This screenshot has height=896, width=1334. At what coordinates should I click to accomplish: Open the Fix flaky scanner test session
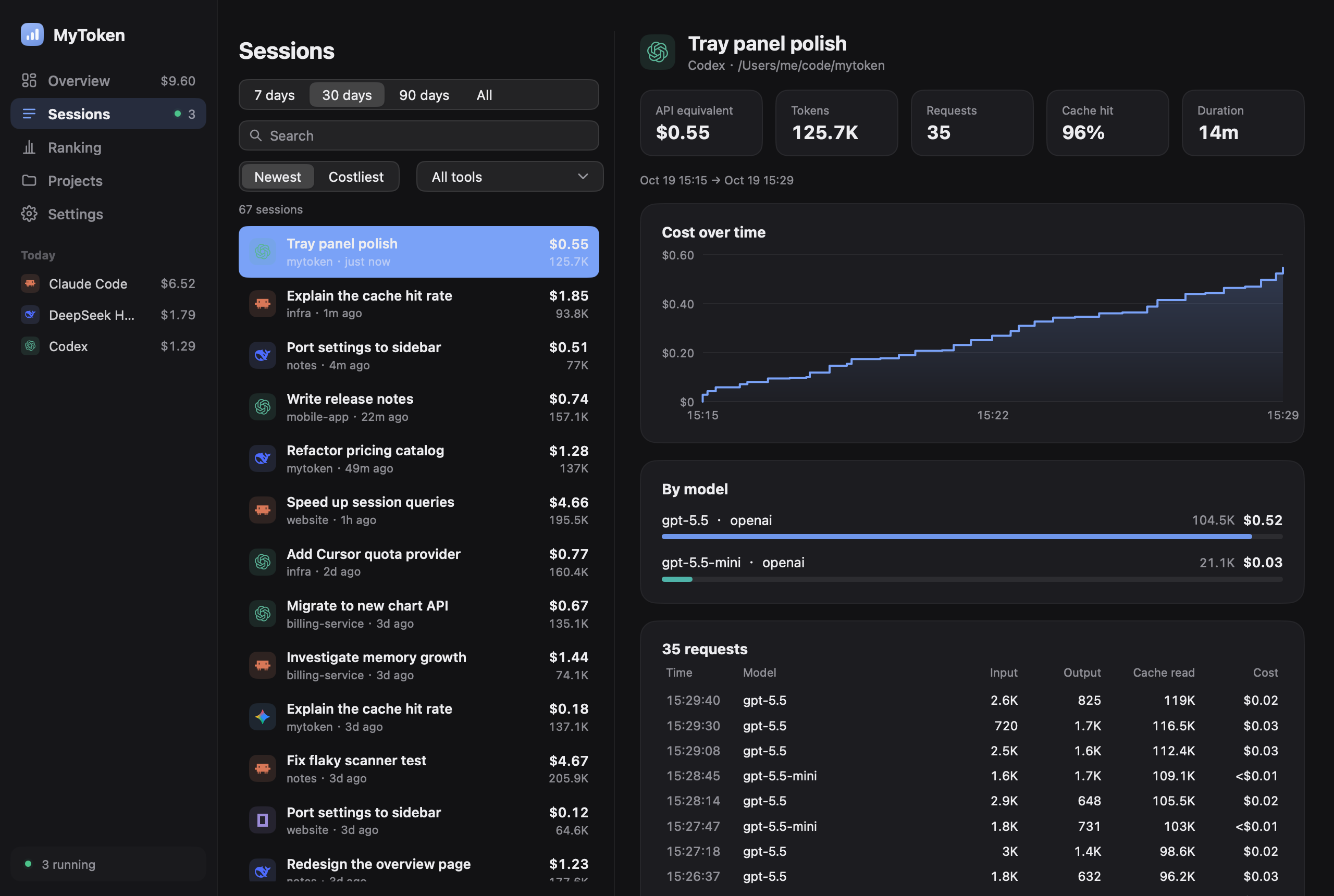coord(418,768)
